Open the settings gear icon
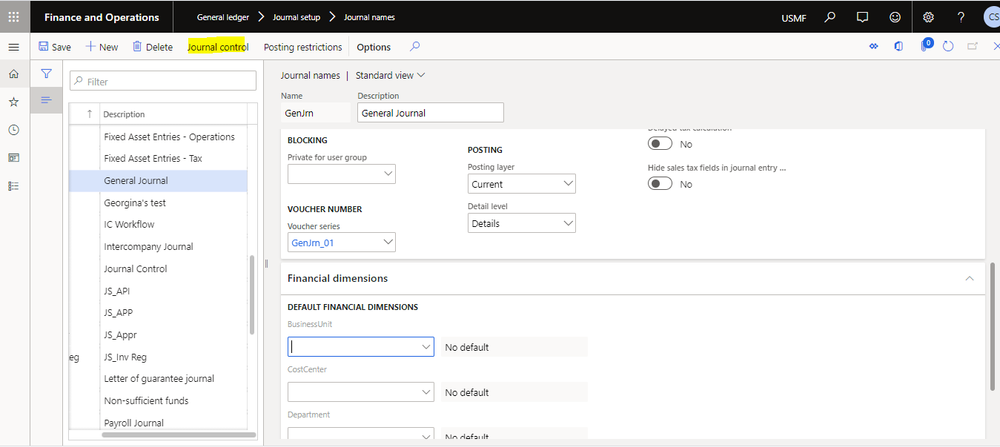This screenshot has height=447, width=1000. tap(928, 17)
